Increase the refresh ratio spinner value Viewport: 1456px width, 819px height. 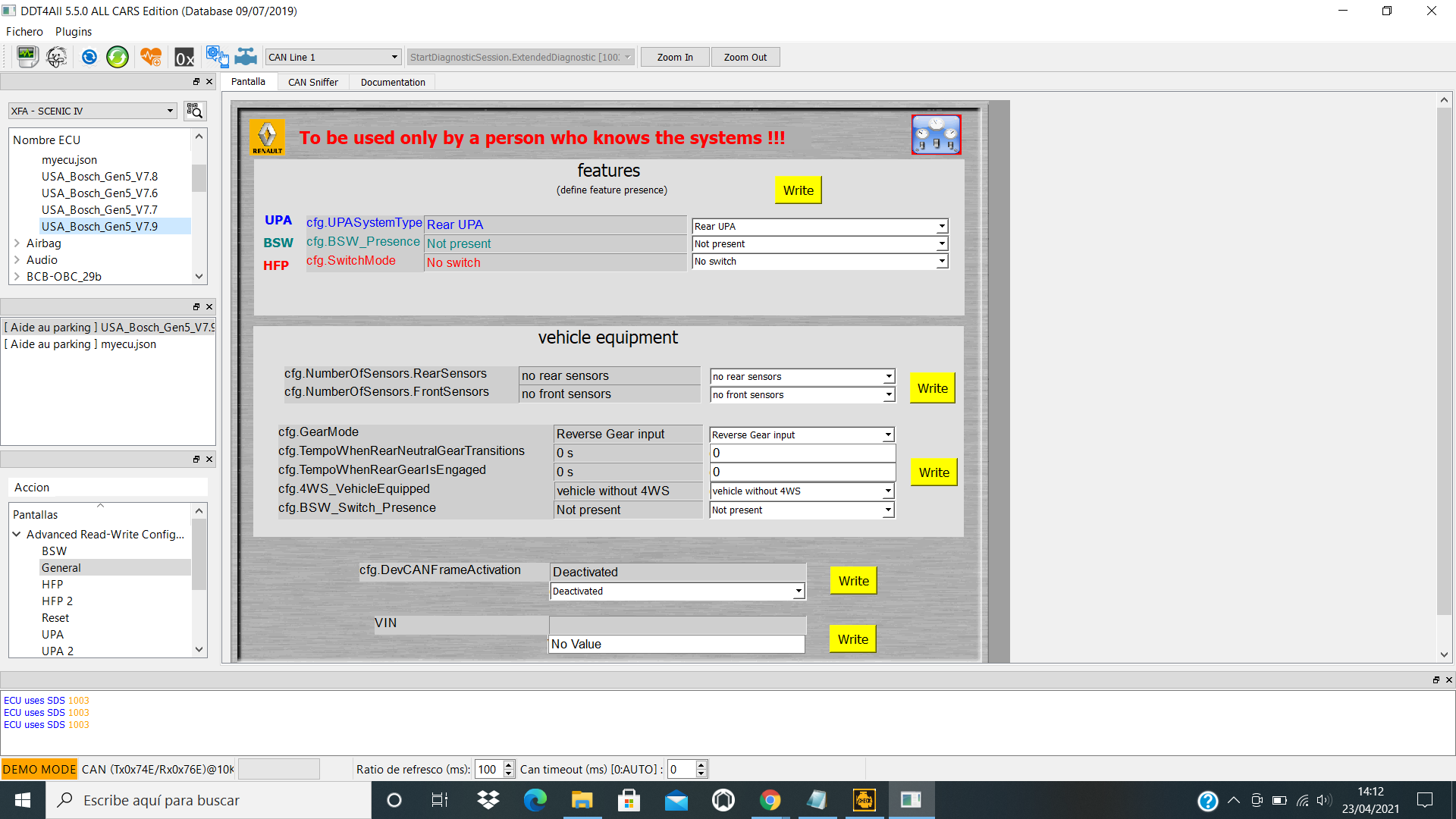pos(508,764)
